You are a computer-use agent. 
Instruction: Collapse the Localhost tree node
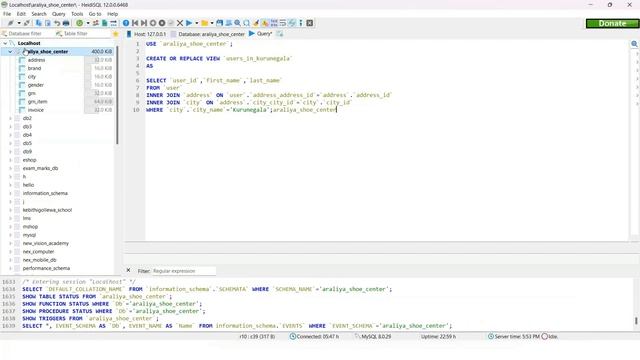click(x=5, y=43)
